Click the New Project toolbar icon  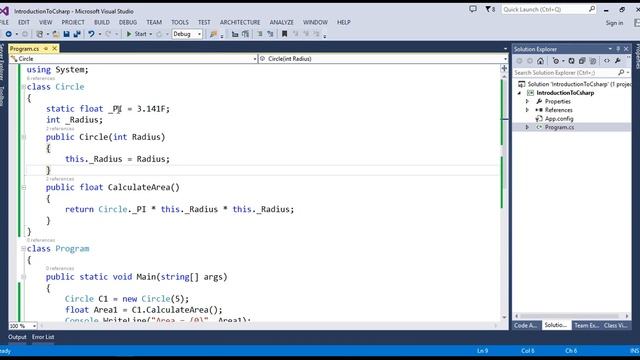click(39, 34)
